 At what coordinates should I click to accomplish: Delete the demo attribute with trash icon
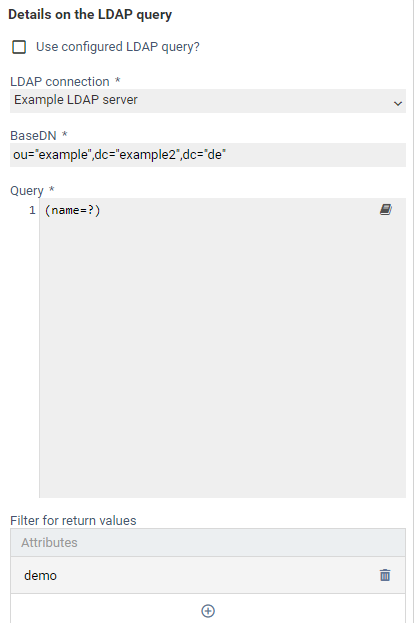click(x=385, y=575)
